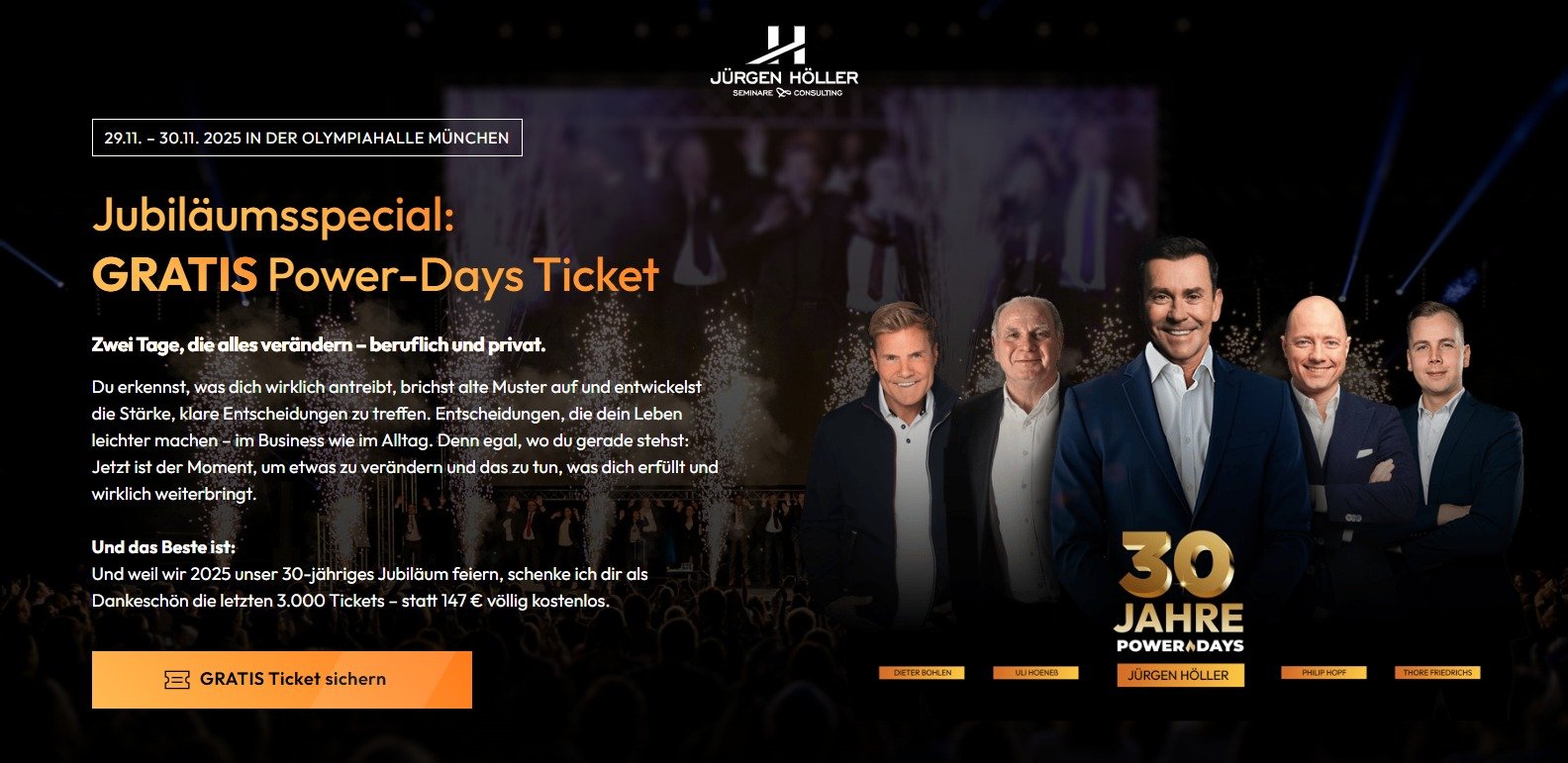Click the 'Und das Beste ist:' subheading
The width and height of the screenshot is (1568, 763).
tap(163, 547)
